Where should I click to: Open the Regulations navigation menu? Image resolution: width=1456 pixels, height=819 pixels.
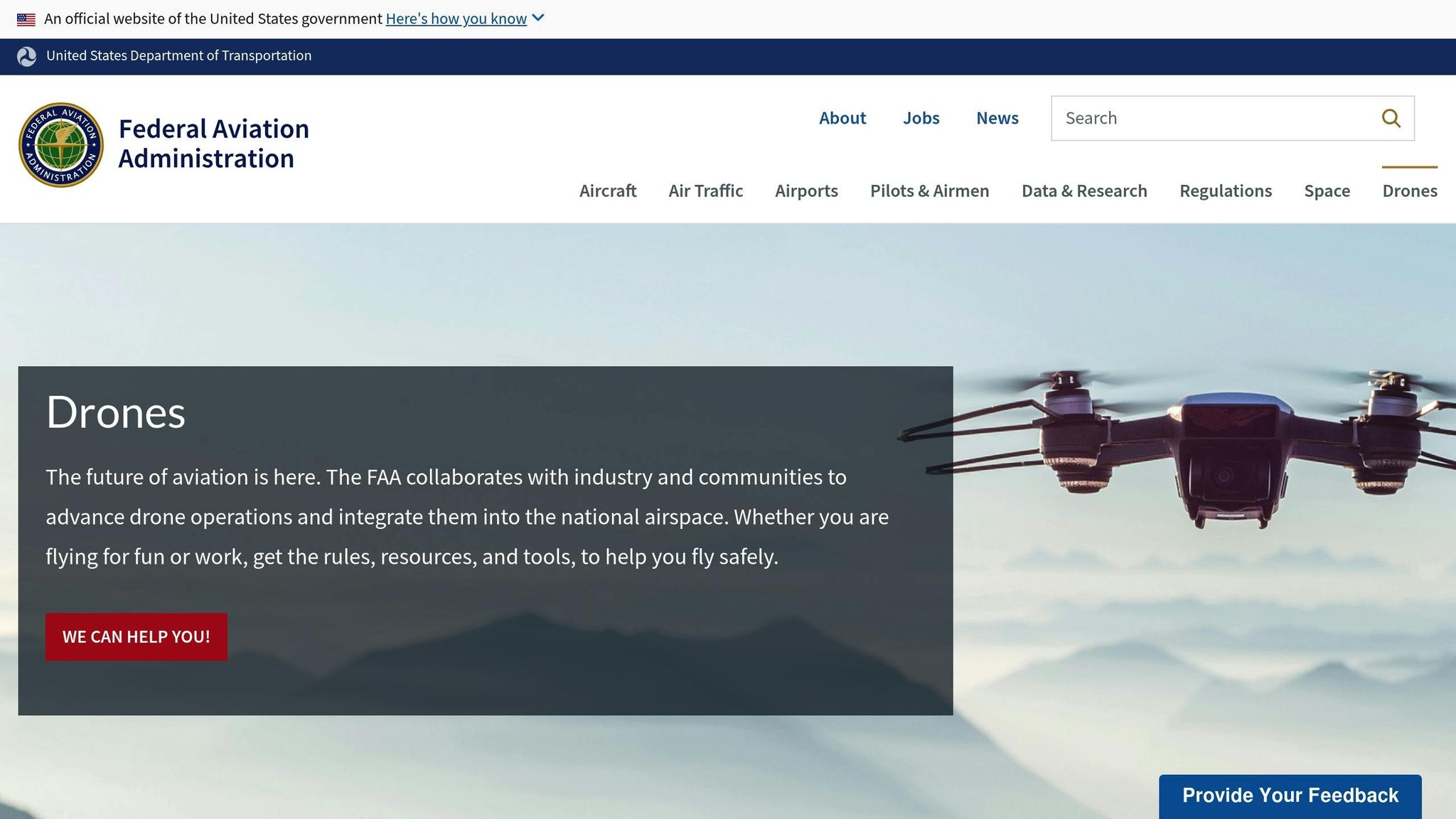pyautogui.click(x=1226, y=191)
